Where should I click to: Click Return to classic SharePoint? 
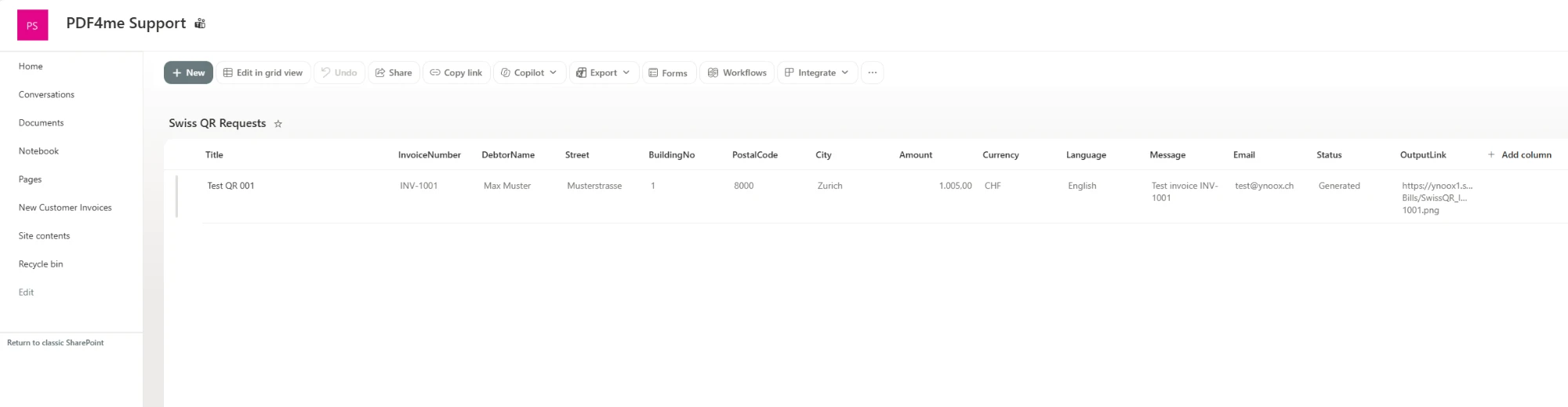[x=55, y=343]
